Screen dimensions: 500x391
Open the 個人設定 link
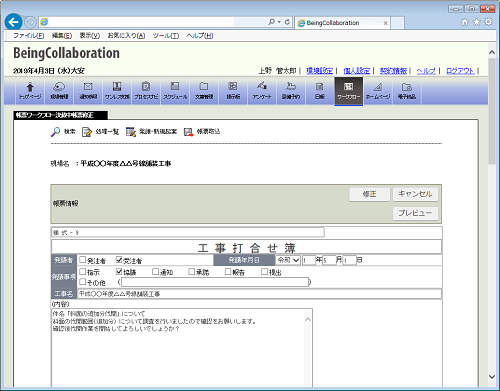[357, 71]
